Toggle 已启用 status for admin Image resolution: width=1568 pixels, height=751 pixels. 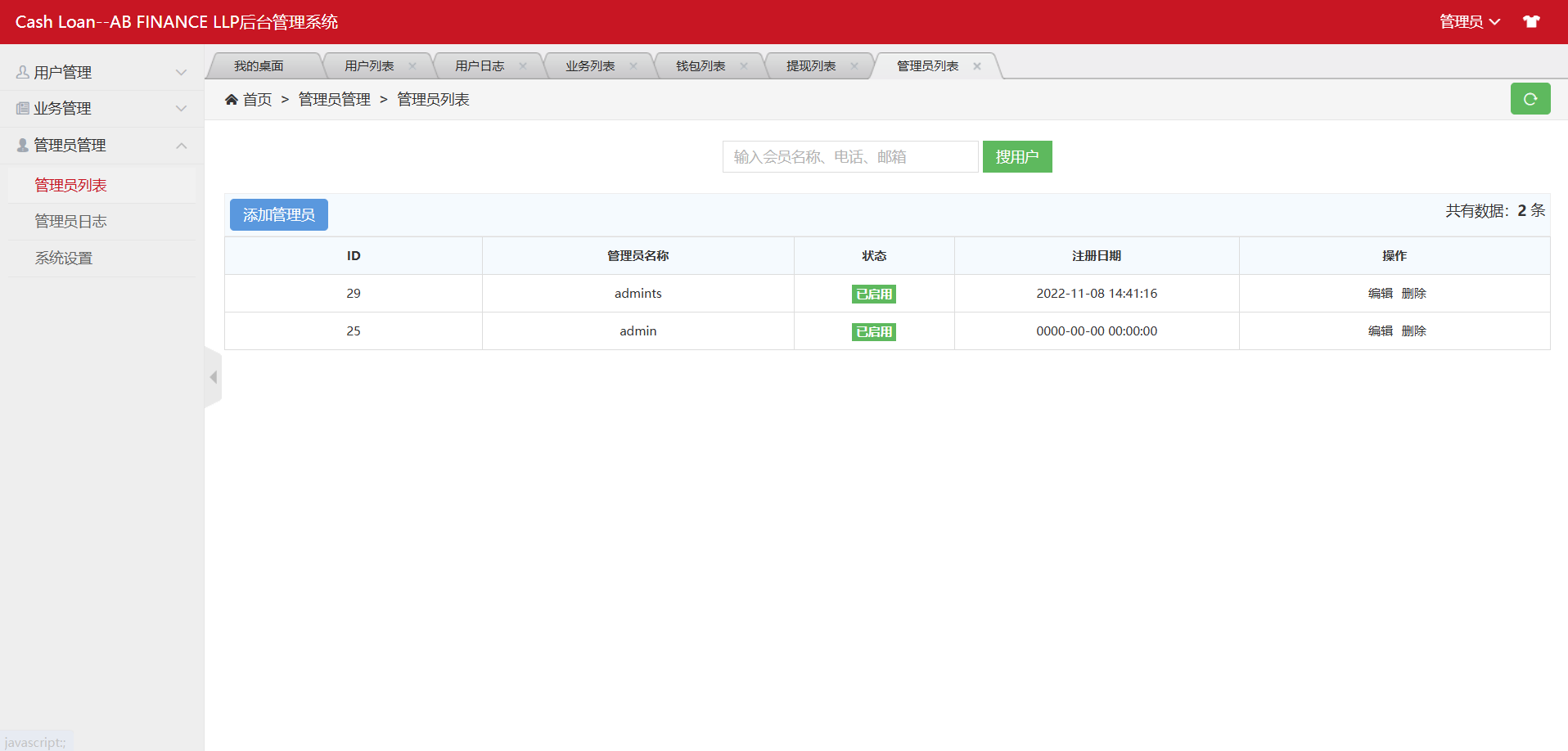point(873,331)
